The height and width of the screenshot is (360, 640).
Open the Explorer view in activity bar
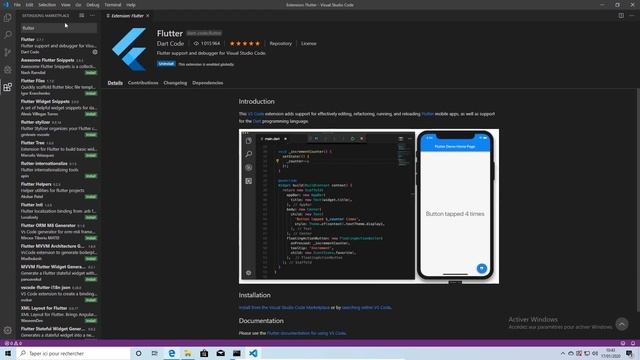point(7,18)
